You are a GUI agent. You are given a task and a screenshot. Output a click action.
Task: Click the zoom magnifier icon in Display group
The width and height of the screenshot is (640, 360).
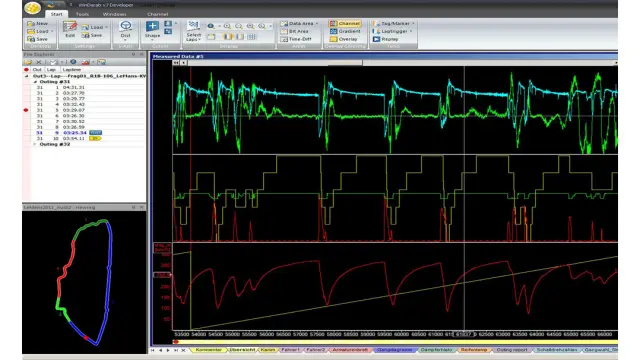coord(211,26)
